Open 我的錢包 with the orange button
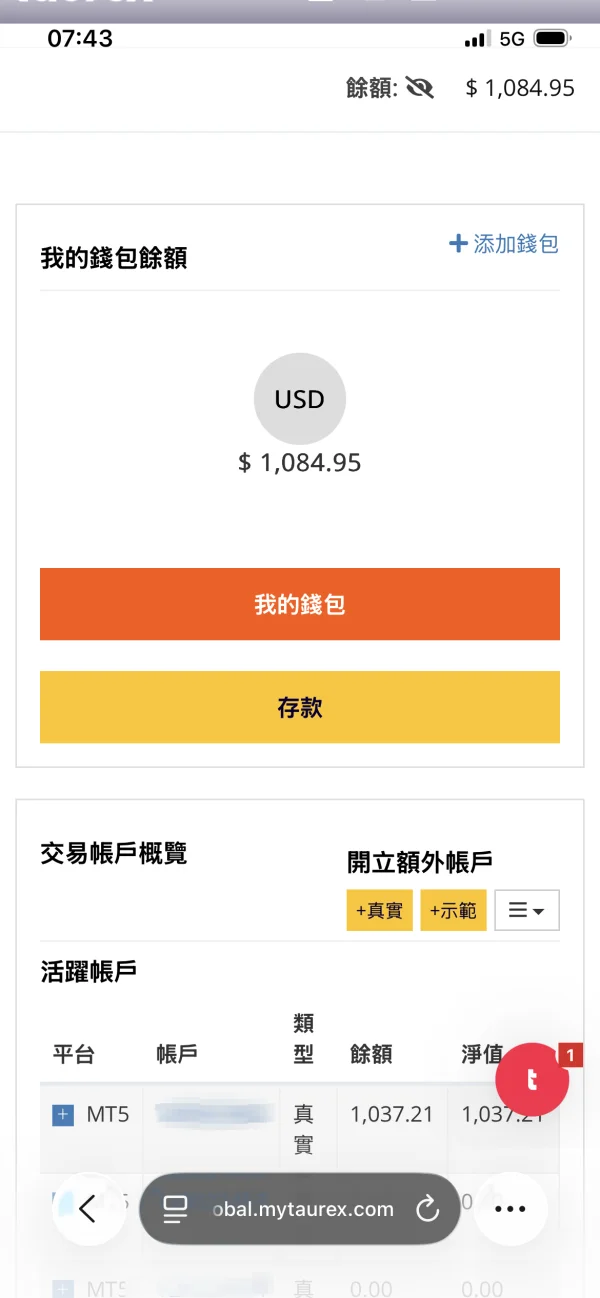Image resolution: width=600 pixels, height=1298 pixels. pos(300,604)
